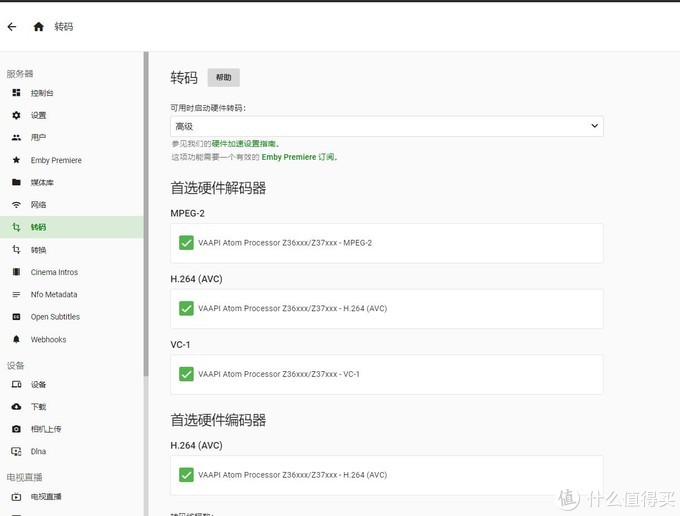680x516 pixels.
Task: Open 用户 menu item
Action: [x=72, y=137]
